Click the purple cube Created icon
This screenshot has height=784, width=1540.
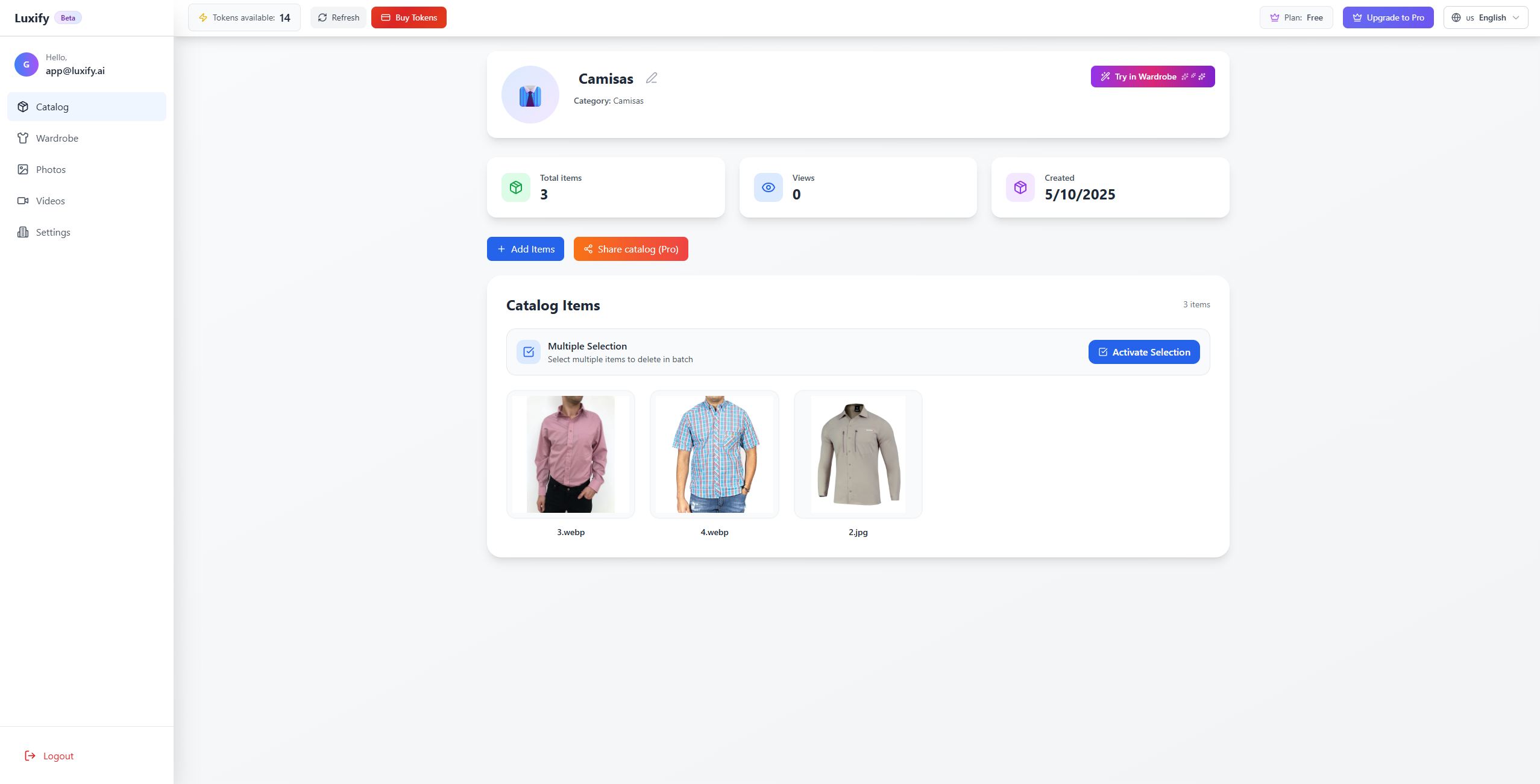1020,187
